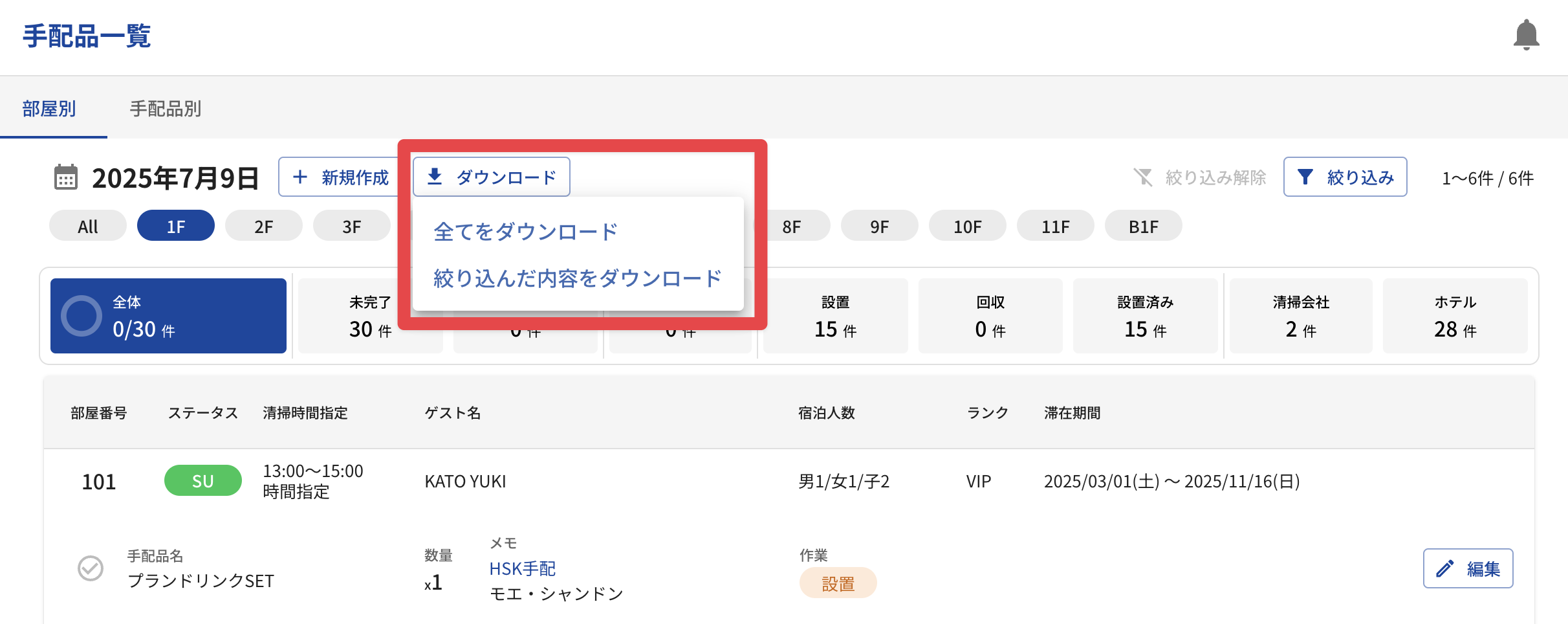
Task: Click the 全体 progress circle icon
Action: point(82,316)
